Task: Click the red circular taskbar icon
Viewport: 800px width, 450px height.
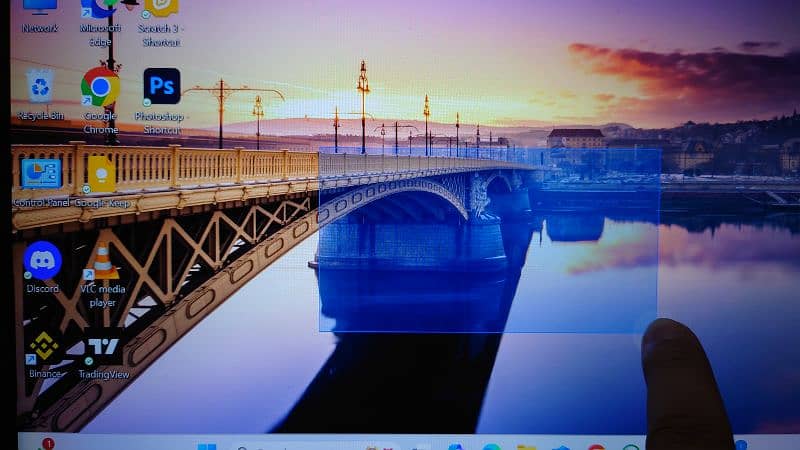Action: point(596,447)
